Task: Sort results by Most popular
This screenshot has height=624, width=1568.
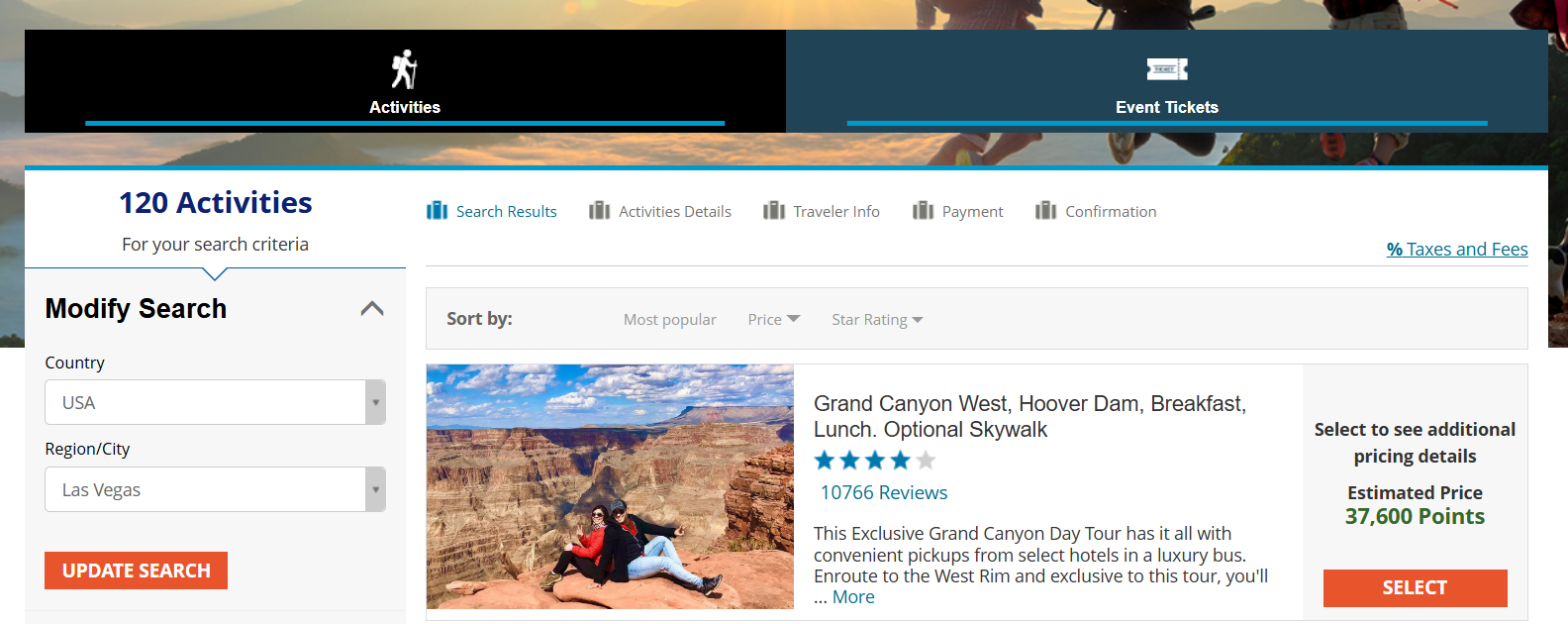Action: click(x=670, y=319)
